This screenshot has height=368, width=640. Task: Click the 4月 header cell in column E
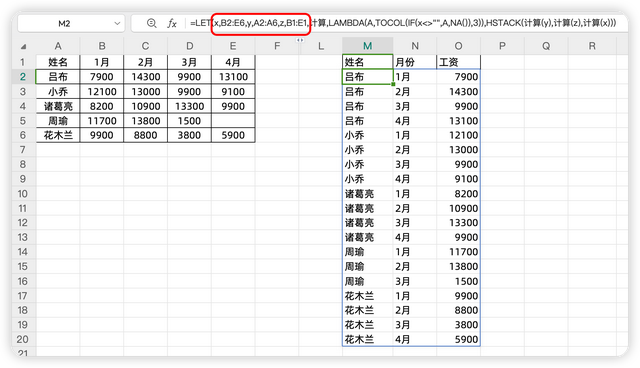click(x=233, y=62)
